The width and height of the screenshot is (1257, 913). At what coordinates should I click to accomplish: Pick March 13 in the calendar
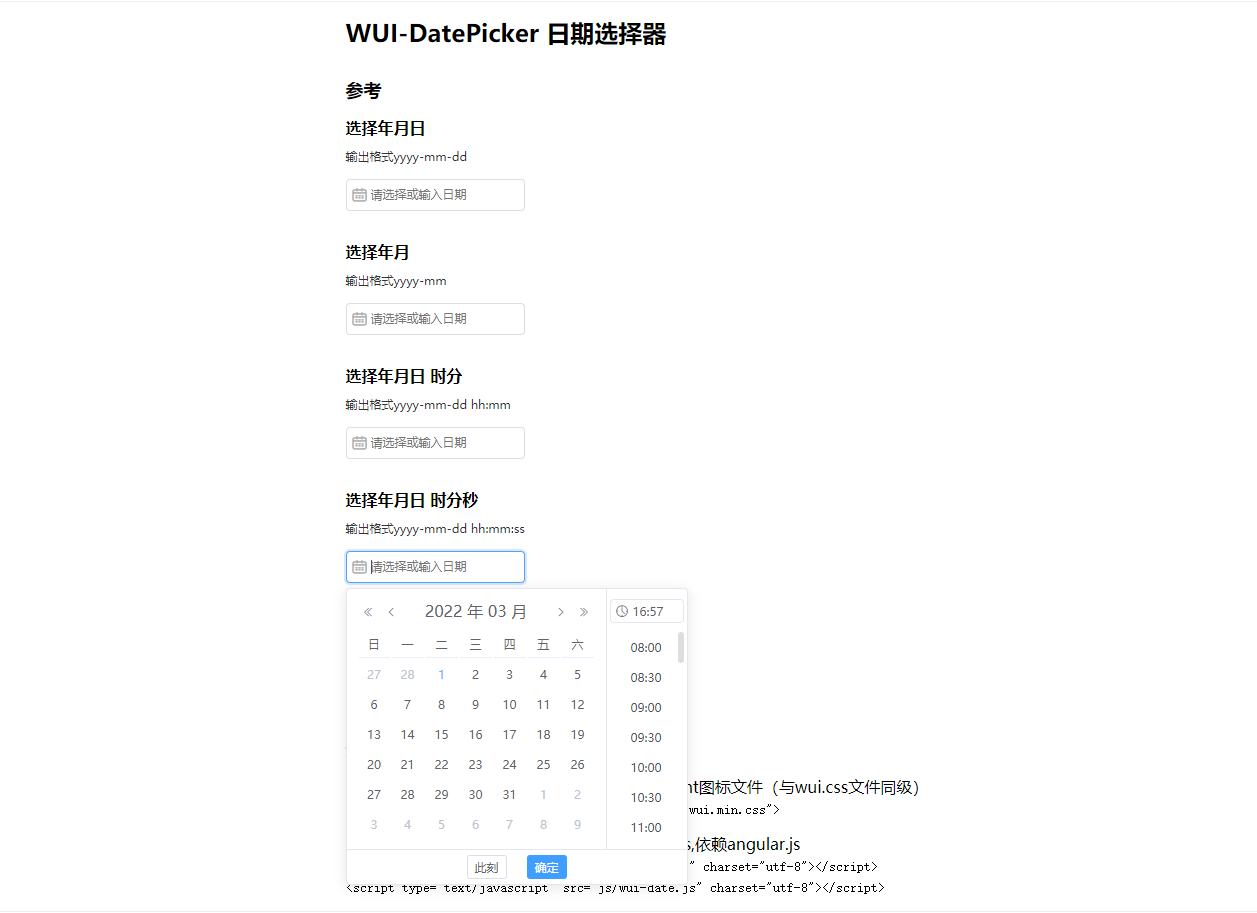374,735
